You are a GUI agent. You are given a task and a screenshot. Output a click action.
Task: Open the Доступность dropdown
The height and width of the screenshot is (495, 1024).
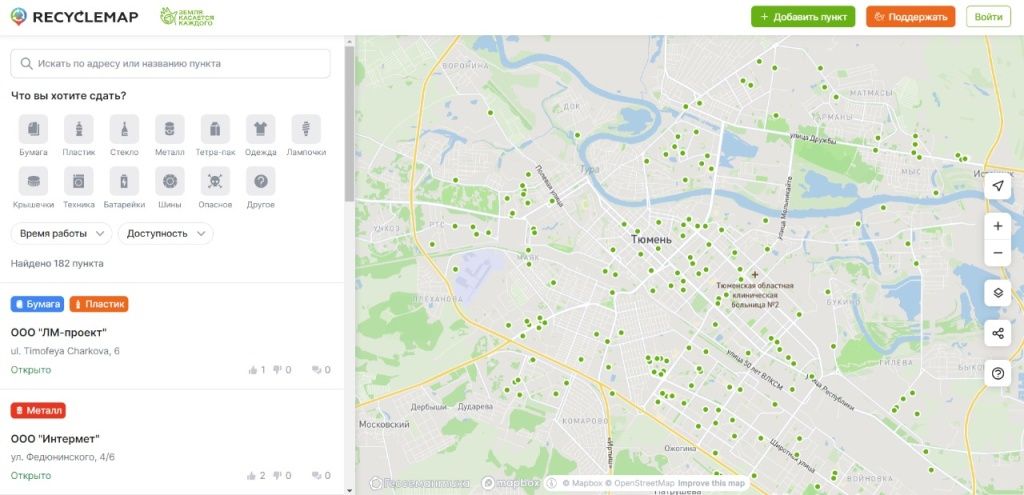click(165, 233)
